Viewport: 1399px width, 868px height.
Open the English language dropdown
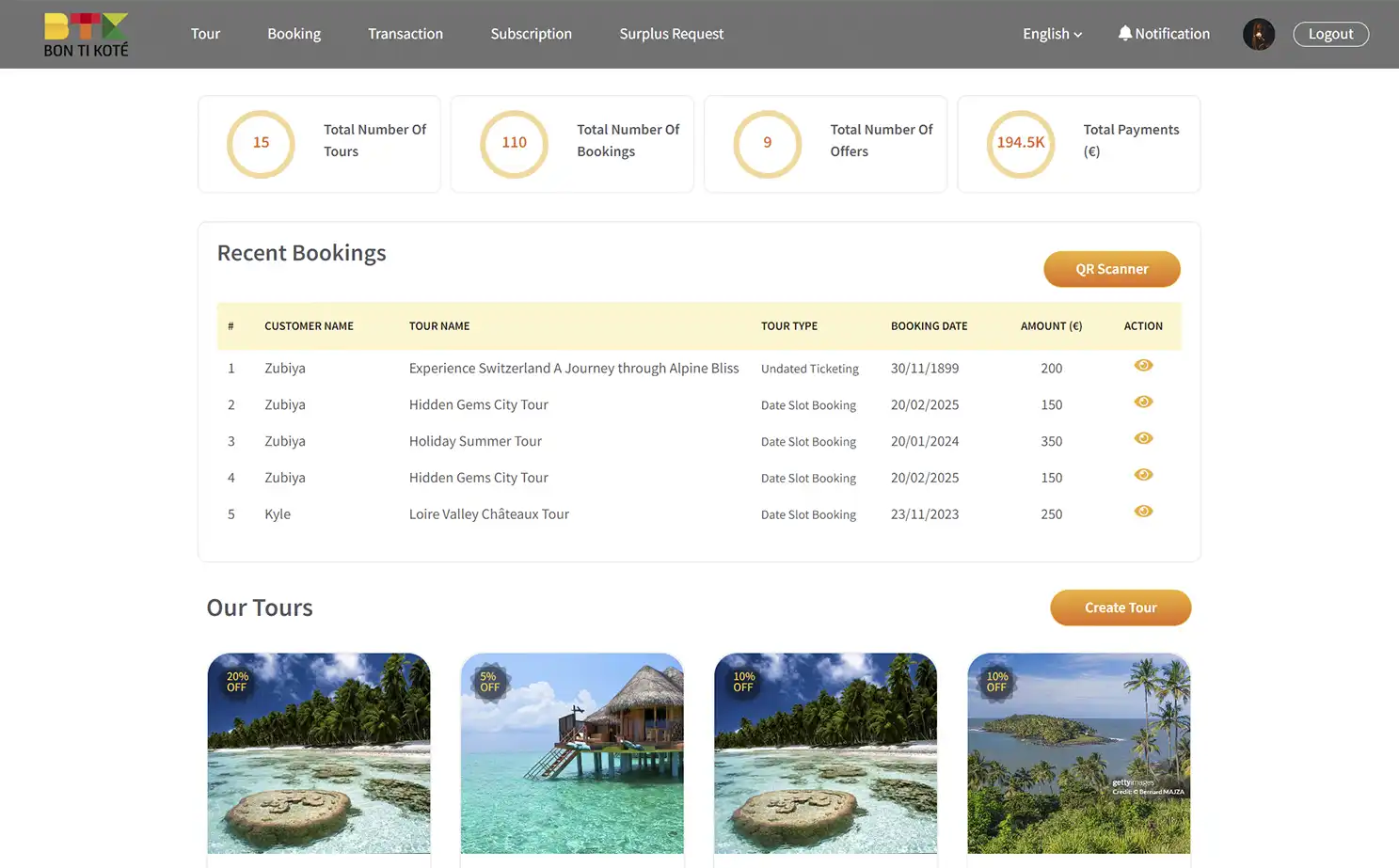[x=1051, y=33]
